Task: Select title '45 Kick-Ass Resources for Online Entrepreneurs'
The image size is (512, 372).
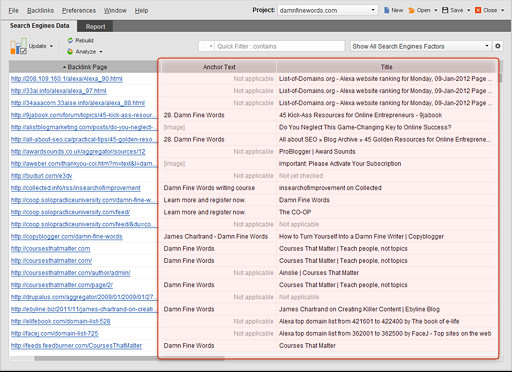Action: click(360, 115)
